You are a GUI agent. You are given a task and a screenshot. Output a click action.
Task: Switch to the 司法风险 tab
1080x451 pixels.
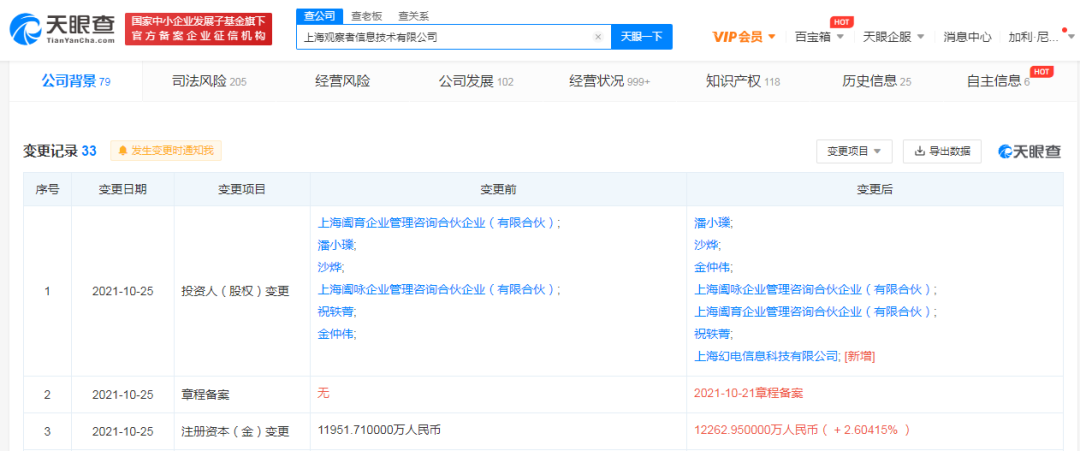coord(208,81)
